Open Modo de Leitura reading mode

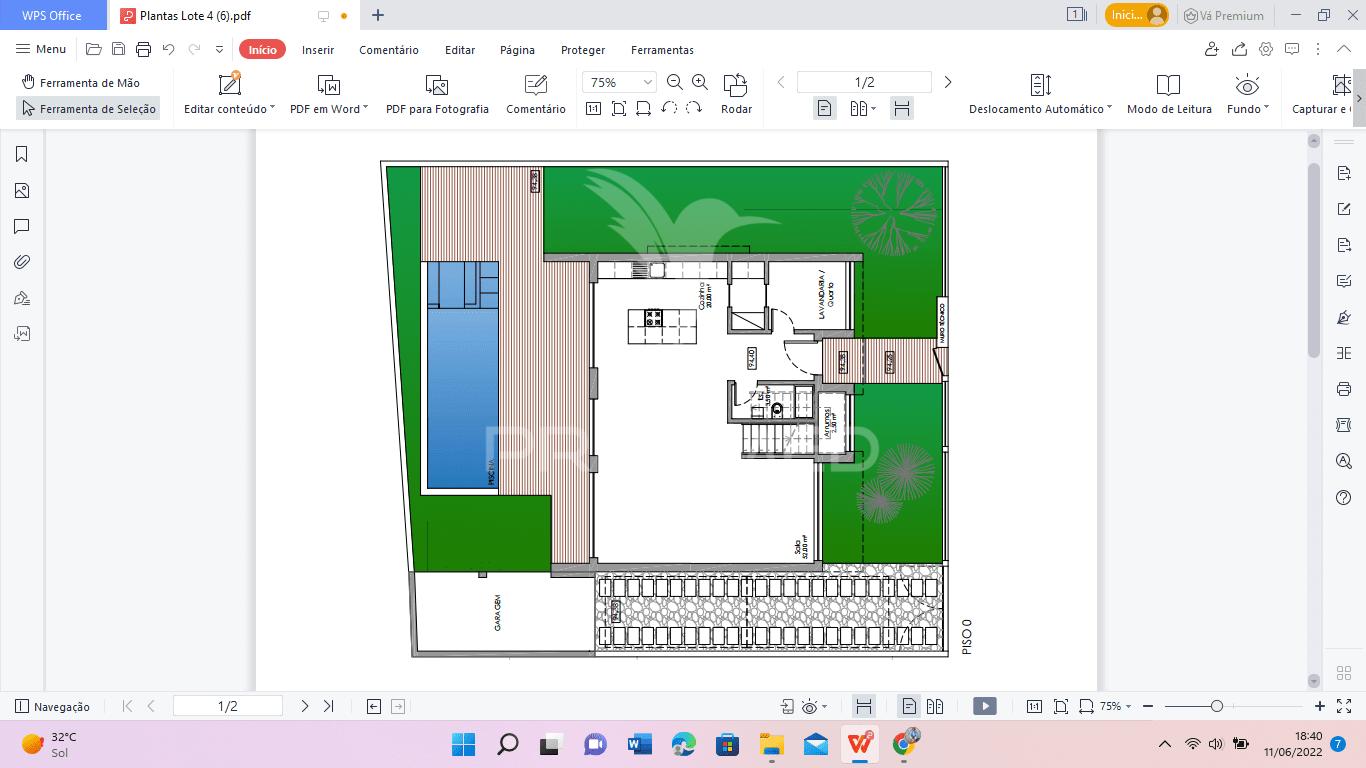pyautogui.click(x=1169, y=95)
